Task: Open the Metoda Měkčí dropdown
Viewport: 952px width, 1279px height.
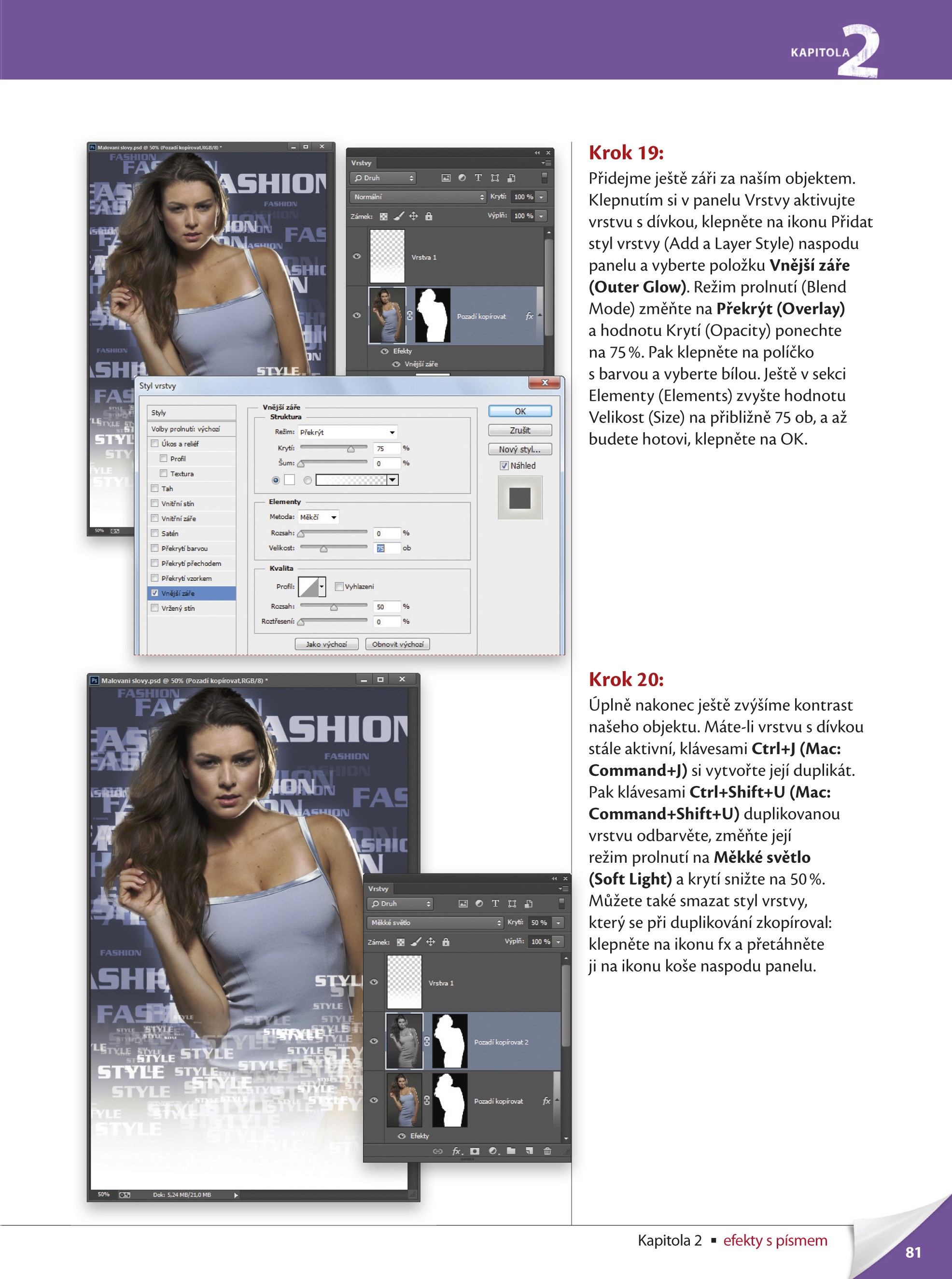Action: click(x=318, y=517)
